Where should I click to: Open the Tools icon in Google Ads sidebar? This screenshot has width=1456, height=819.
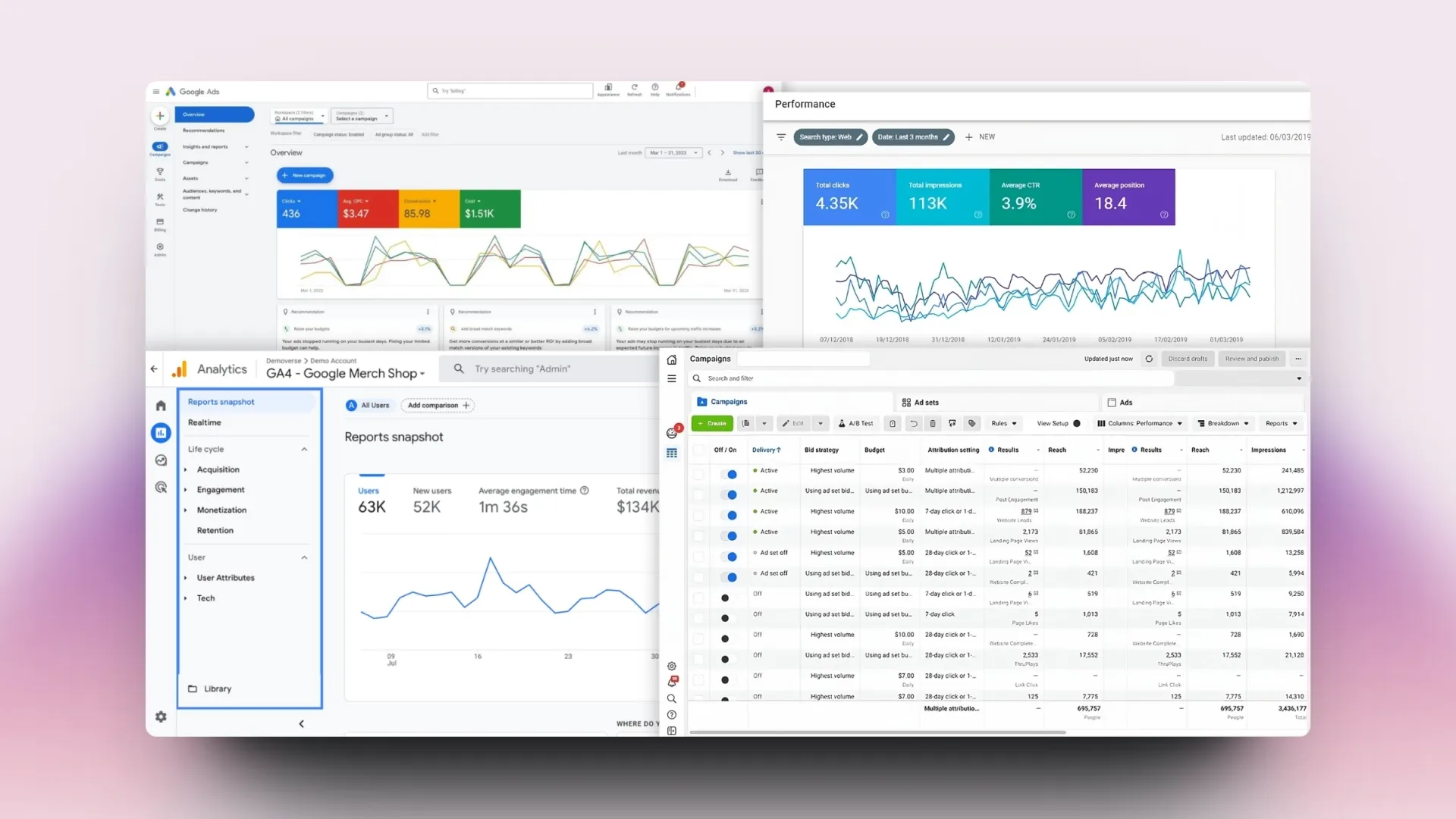tap(160, 196)
